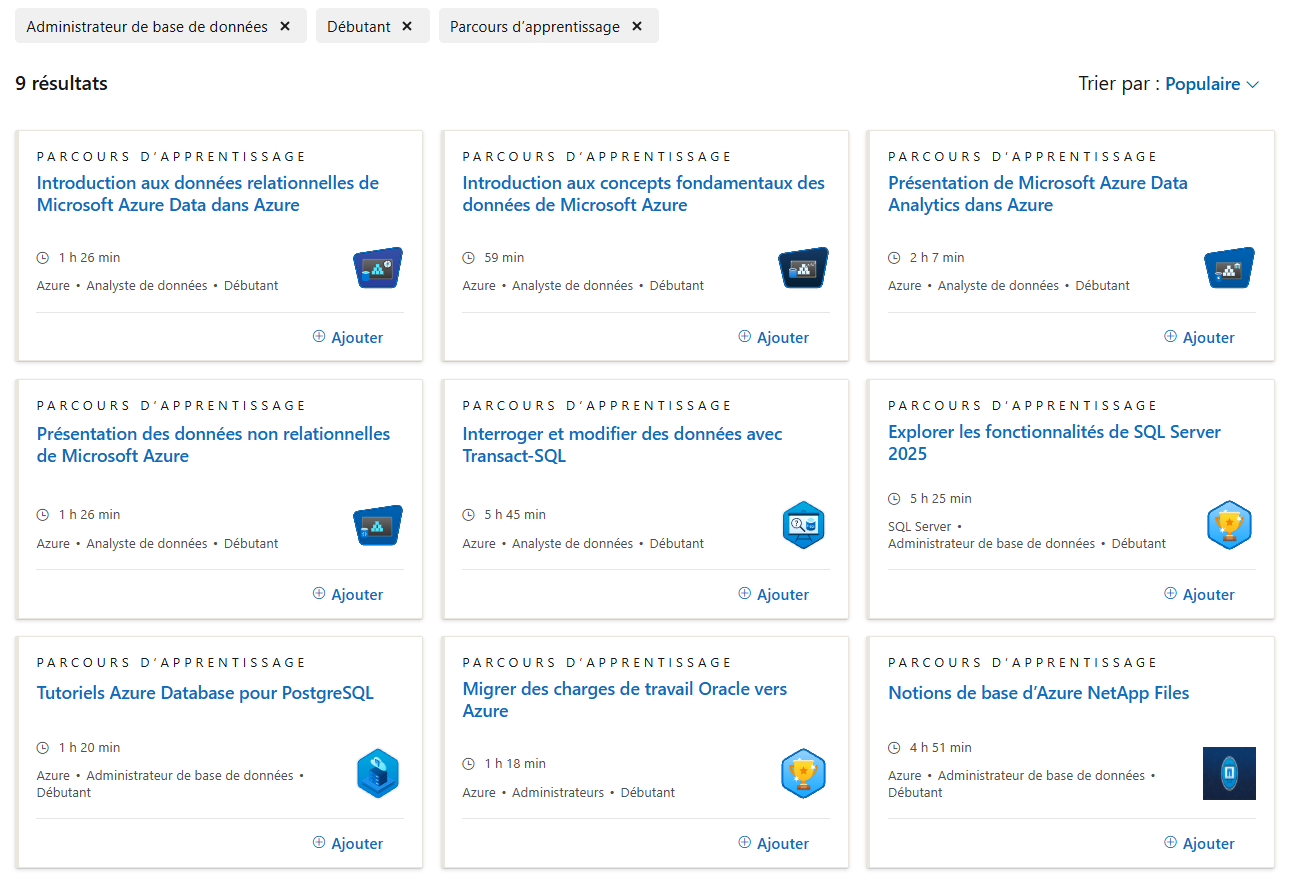Open the Trier par Populaire dropdown

click(1212, 84)
